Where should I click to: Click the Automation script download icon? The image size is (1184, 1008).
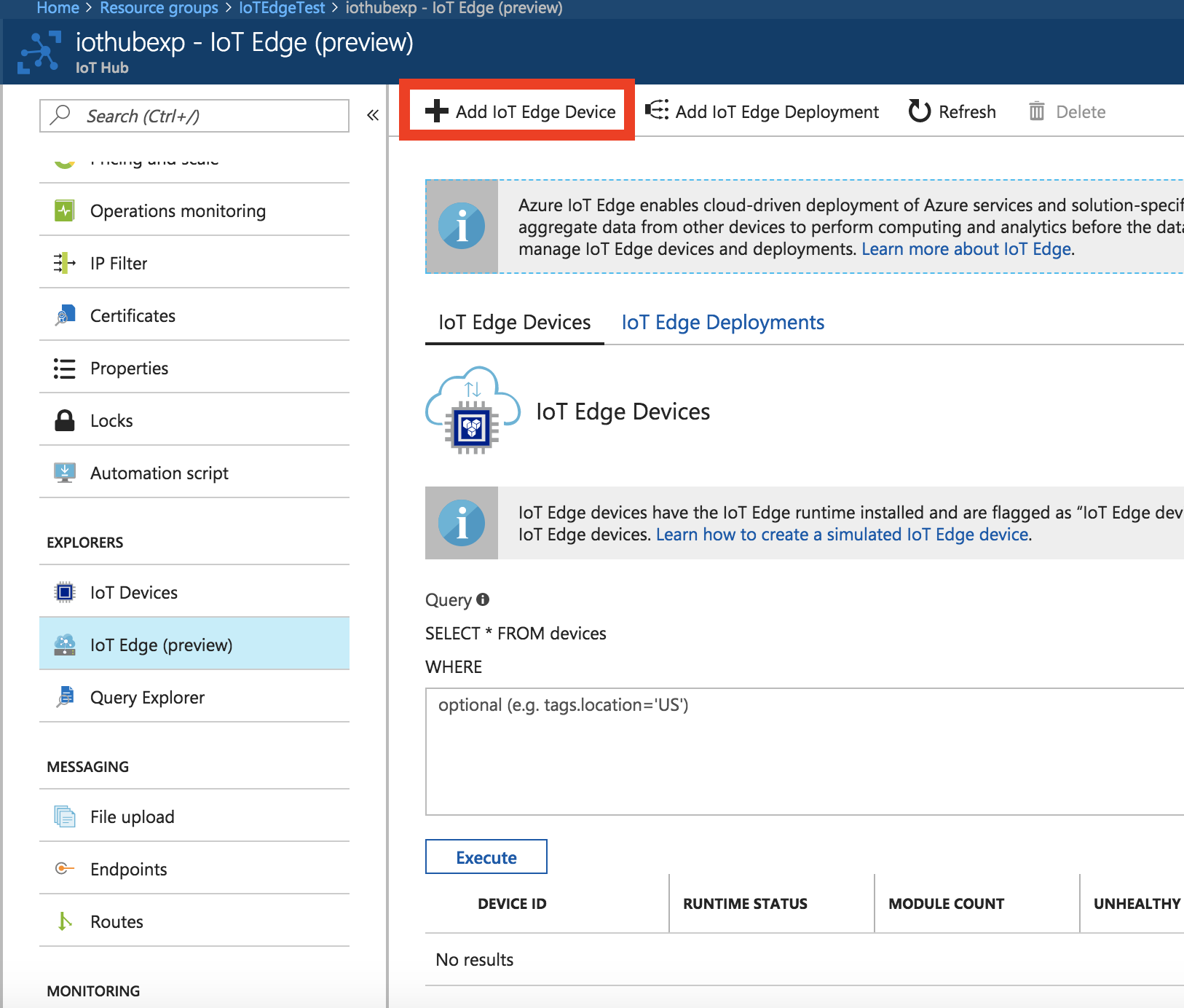tap(65, 473)
